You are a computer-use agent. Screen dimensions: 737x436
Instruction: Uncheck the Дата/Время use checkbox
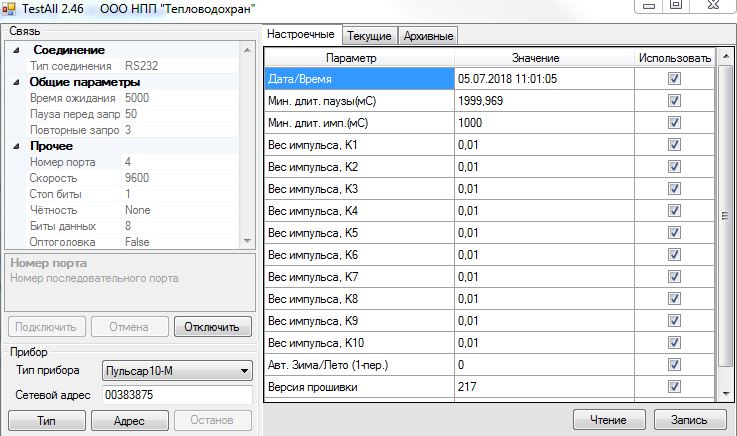point(674,78)
